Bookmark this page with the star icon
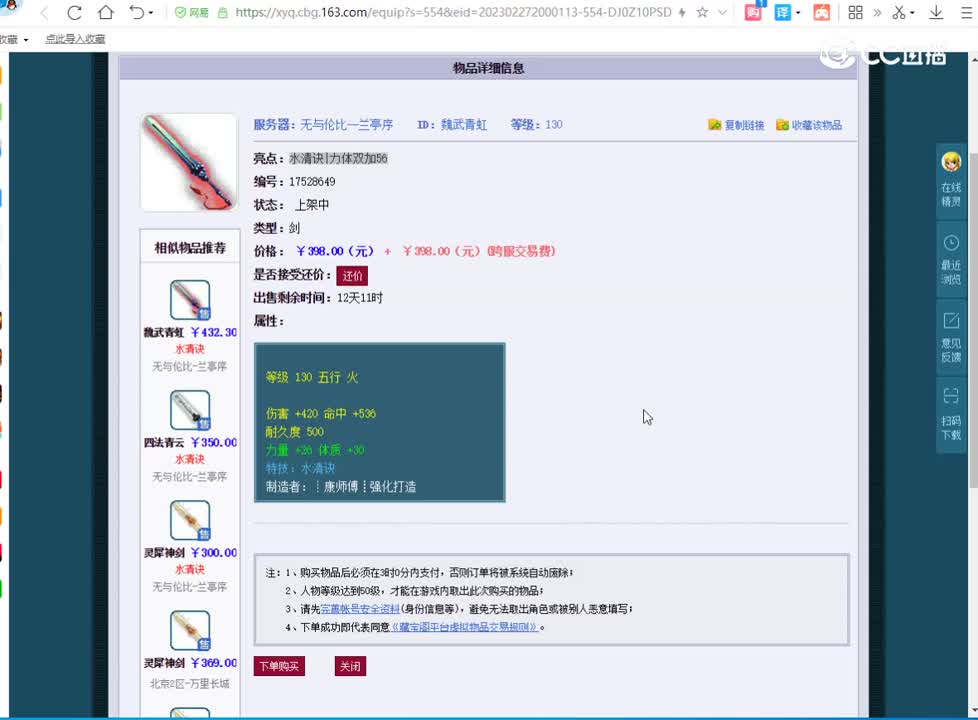978x720 pixels. (702, 12)
